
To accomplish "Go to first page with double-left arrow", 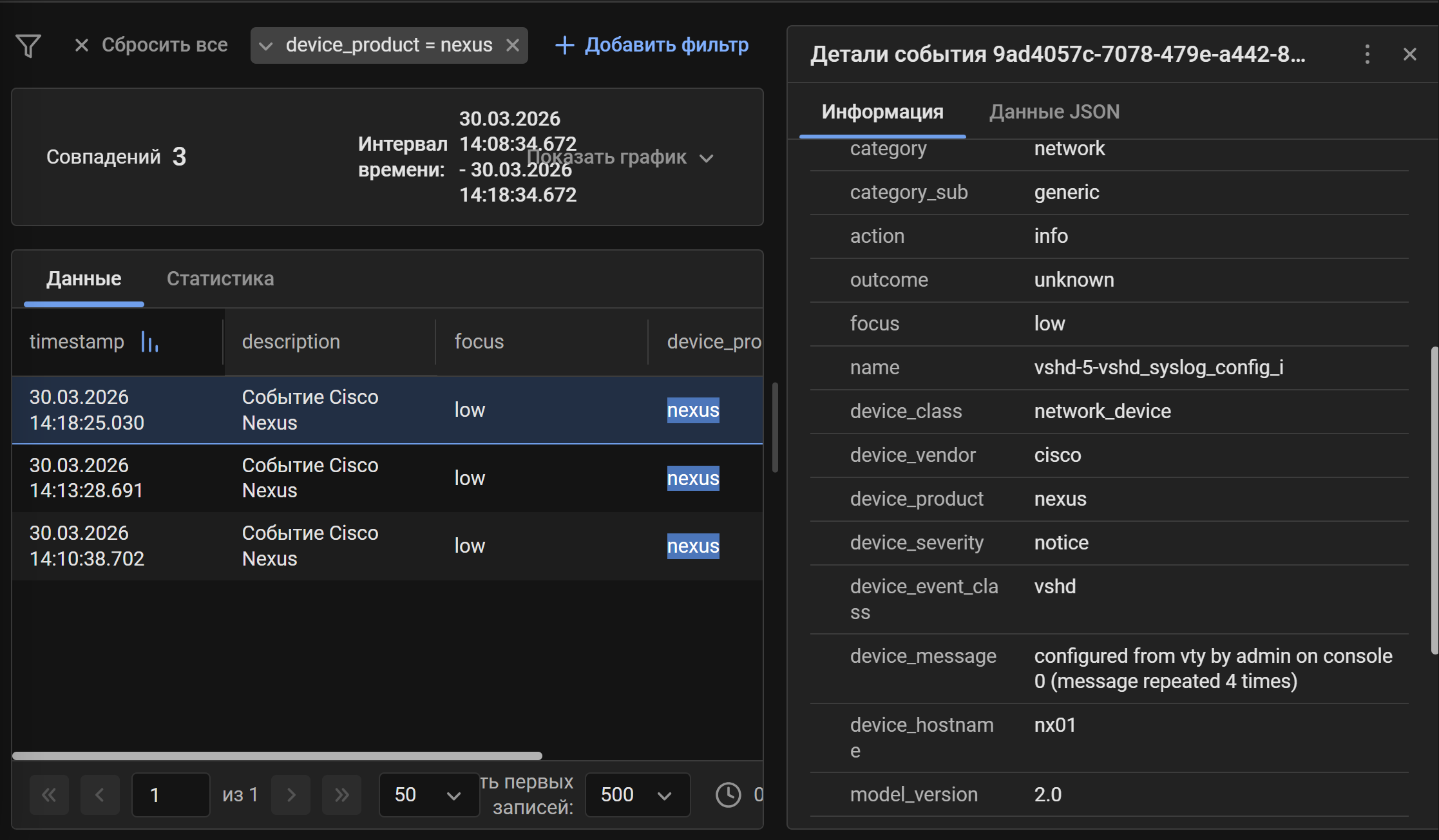I will (x=49, y=795).
